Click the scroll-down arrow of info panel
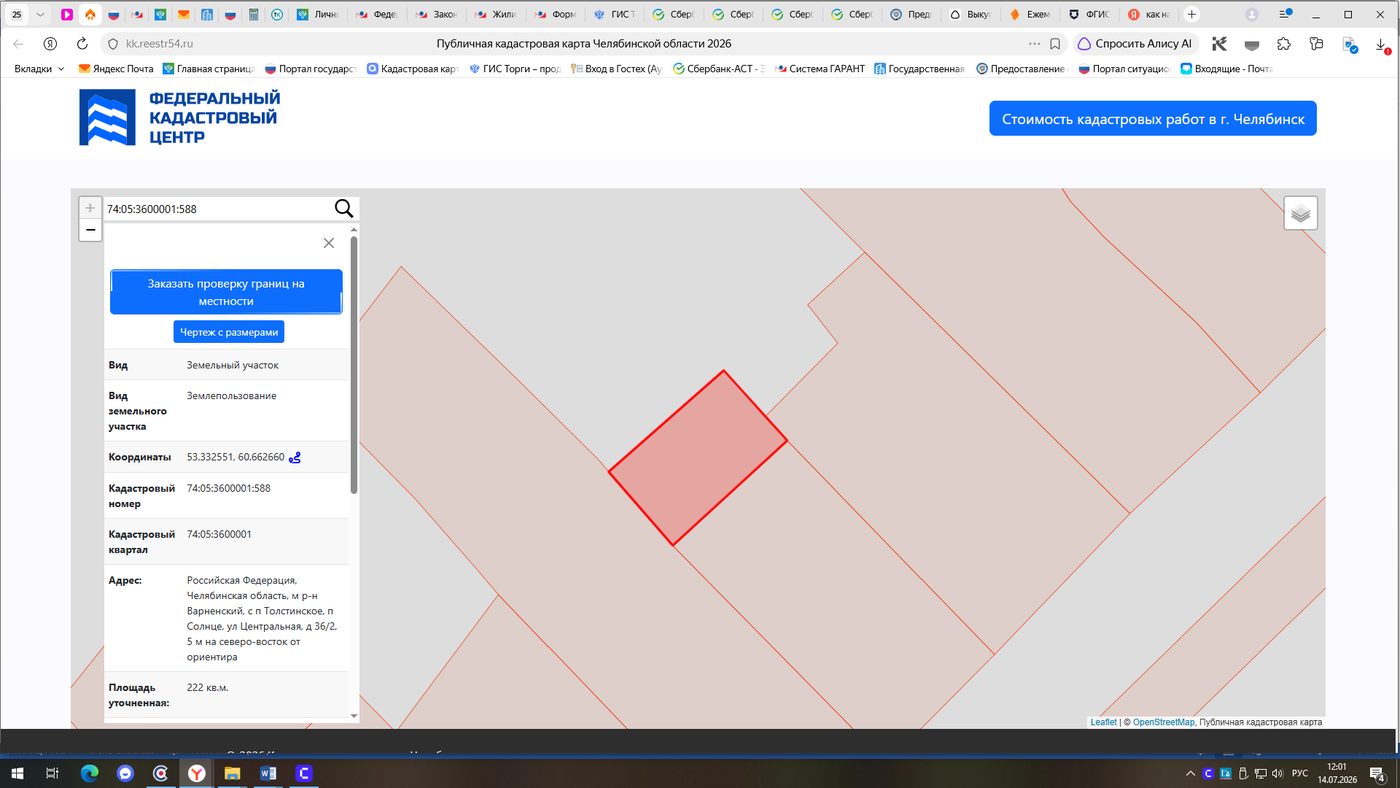The height and width of the screenshot is (788, 1400). (354, 716)
